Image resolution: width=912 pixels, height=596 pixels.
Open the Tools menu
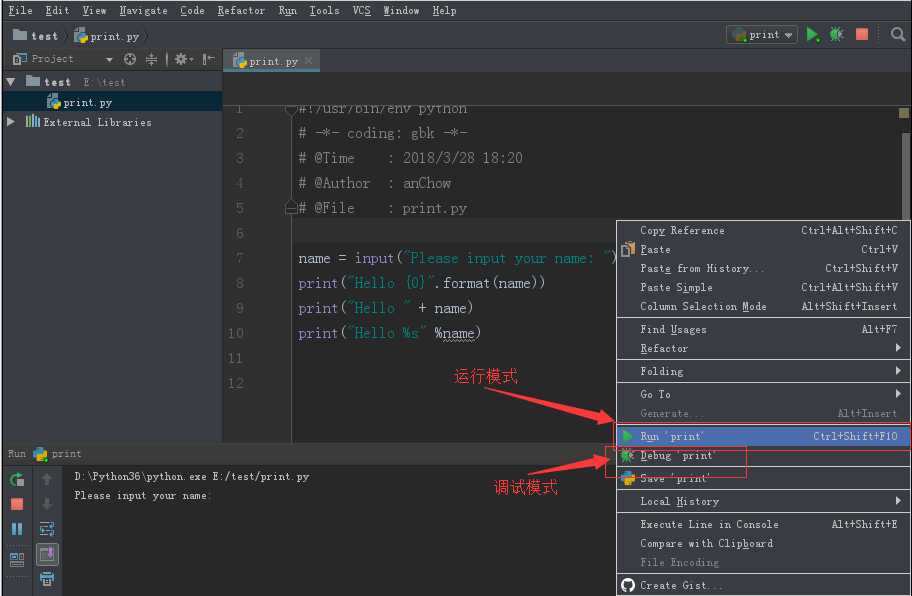click(x=324, y=10)
